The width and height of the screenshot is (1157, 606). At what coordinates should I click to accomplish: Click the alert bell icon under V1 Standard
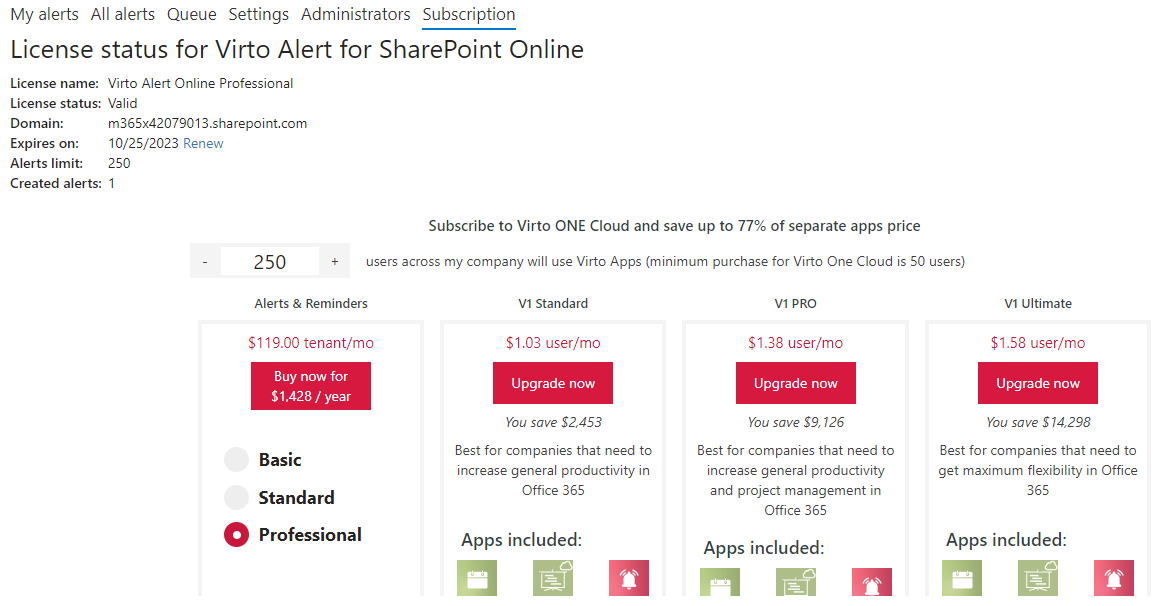tap(629, 579)
